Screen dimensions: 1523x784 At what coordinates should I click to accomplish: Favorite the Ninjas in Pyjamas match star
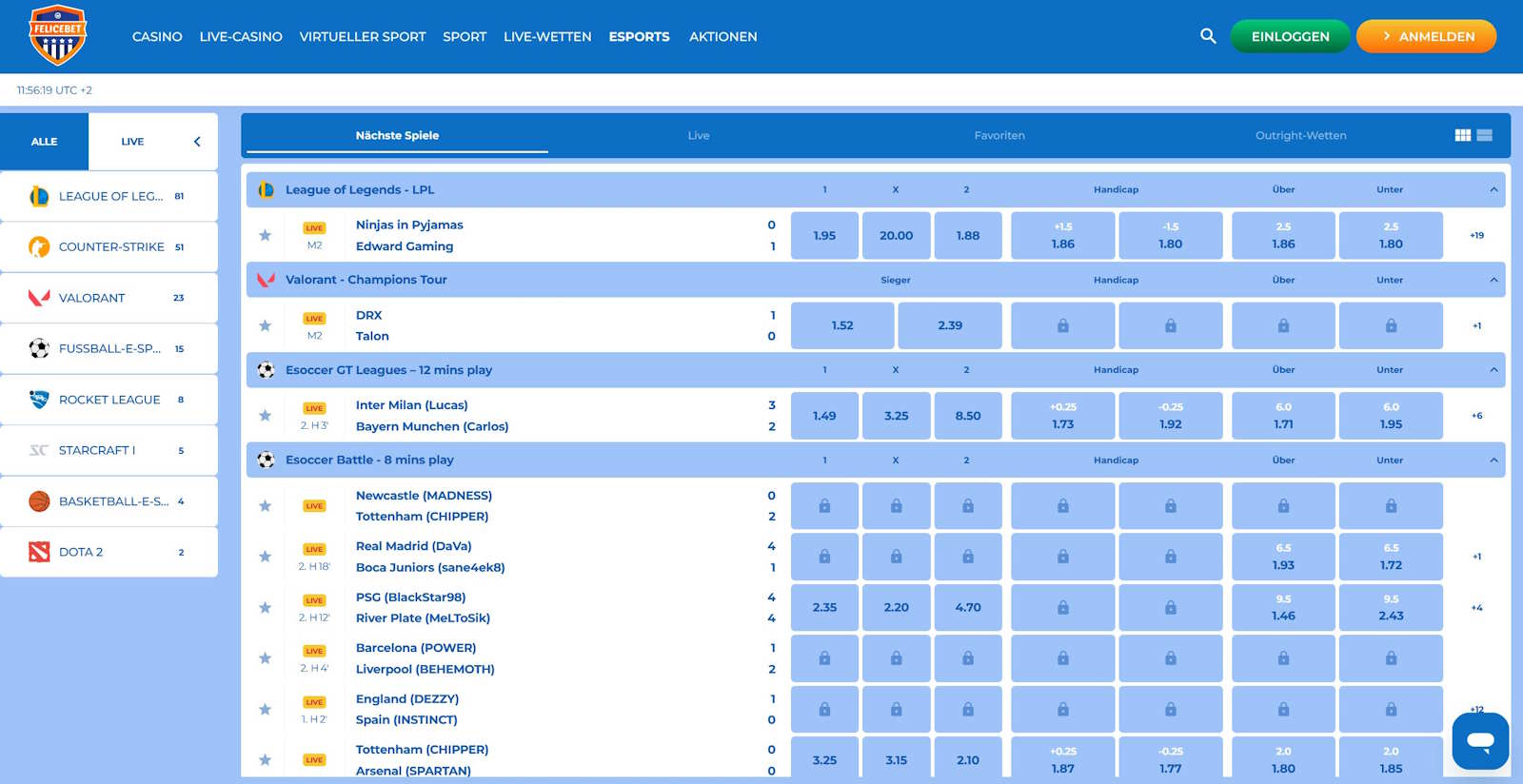(x=266, y=236)
